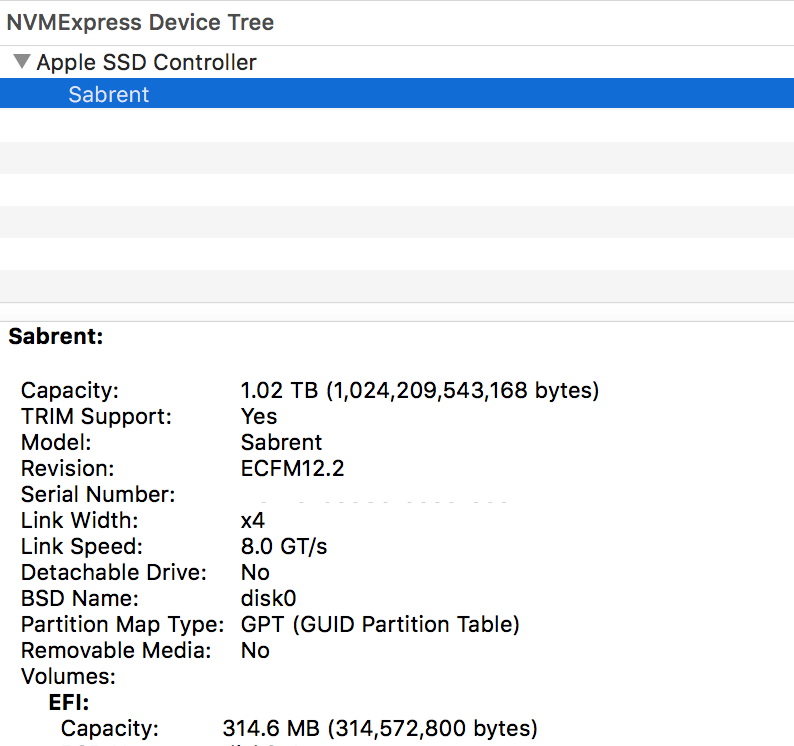Click the BSD Name value disk0
The height and width of the screenshot is (746, 794).
pyautogui.click(x=268, y=599)
